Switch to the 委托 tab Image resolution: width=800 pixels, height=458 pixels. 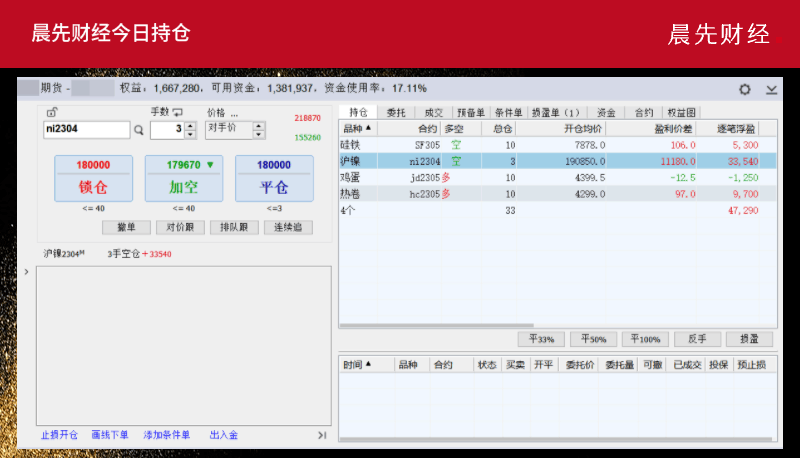click(395, 113)
